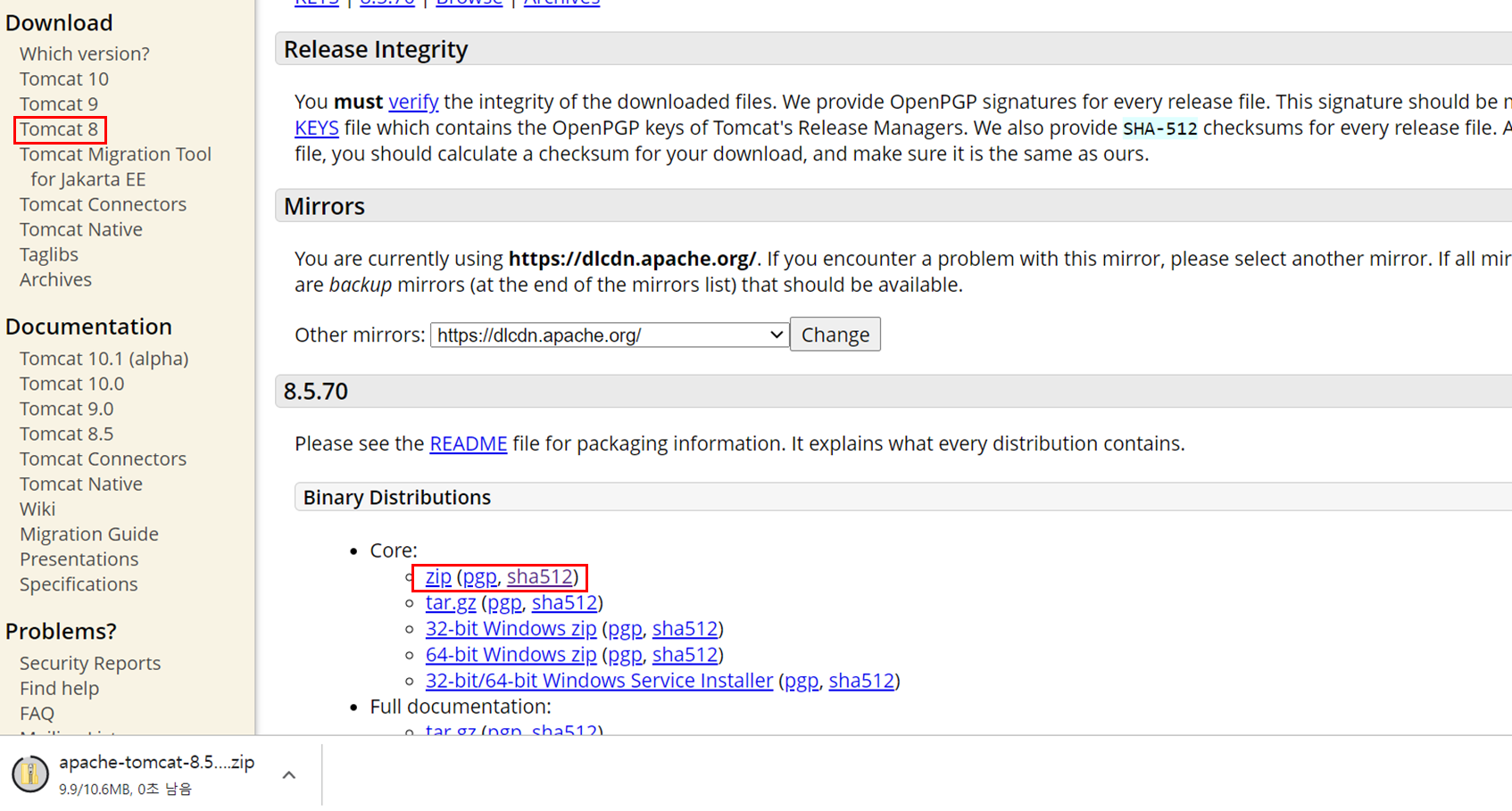The width and height of the screenshot is (1512, 811).
Task: Open Tomcat Migration Tool for Jakarta EE
Action: (x=115, y=167)
